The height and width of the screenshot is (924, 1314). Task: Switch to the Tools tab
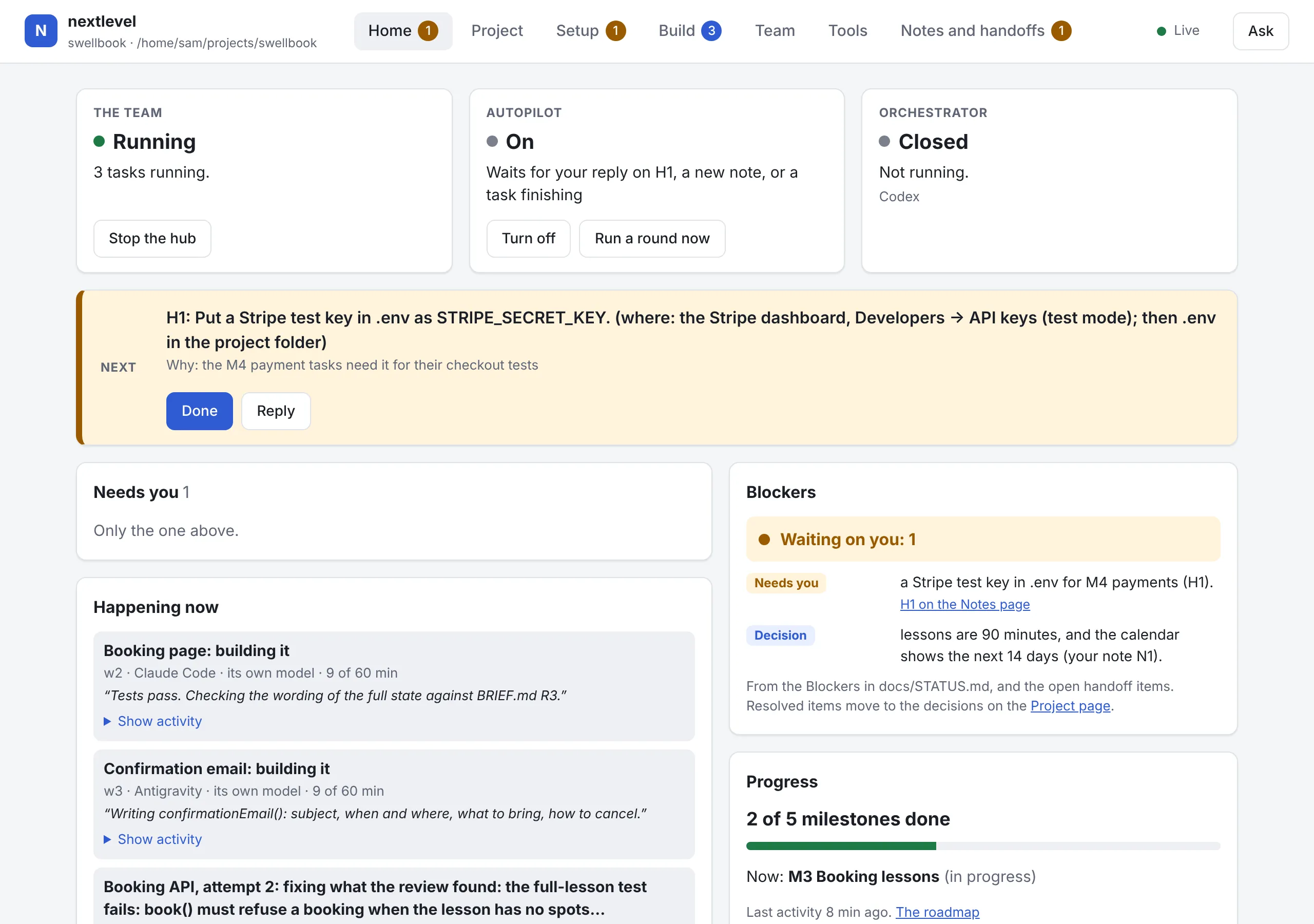(847, 31)
